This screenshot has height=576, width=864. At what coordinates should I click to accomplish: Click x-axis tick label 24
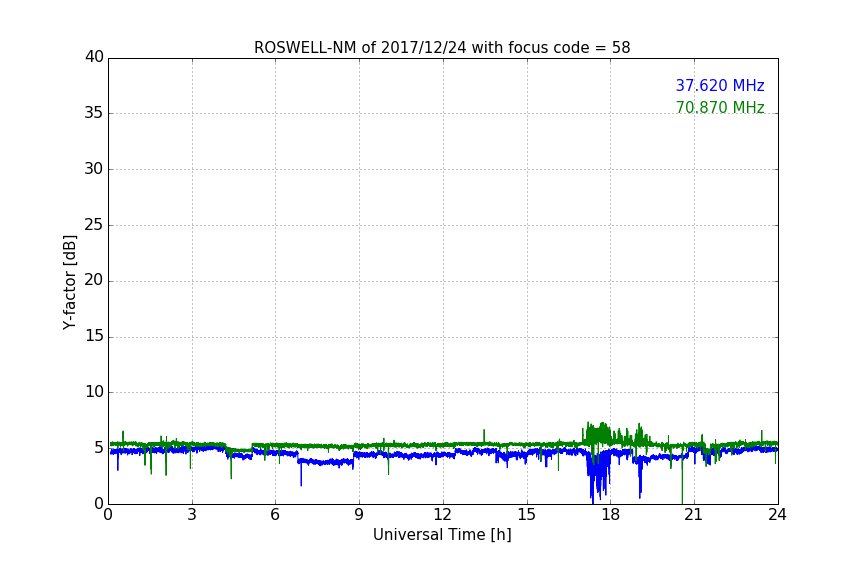point(777,515)
